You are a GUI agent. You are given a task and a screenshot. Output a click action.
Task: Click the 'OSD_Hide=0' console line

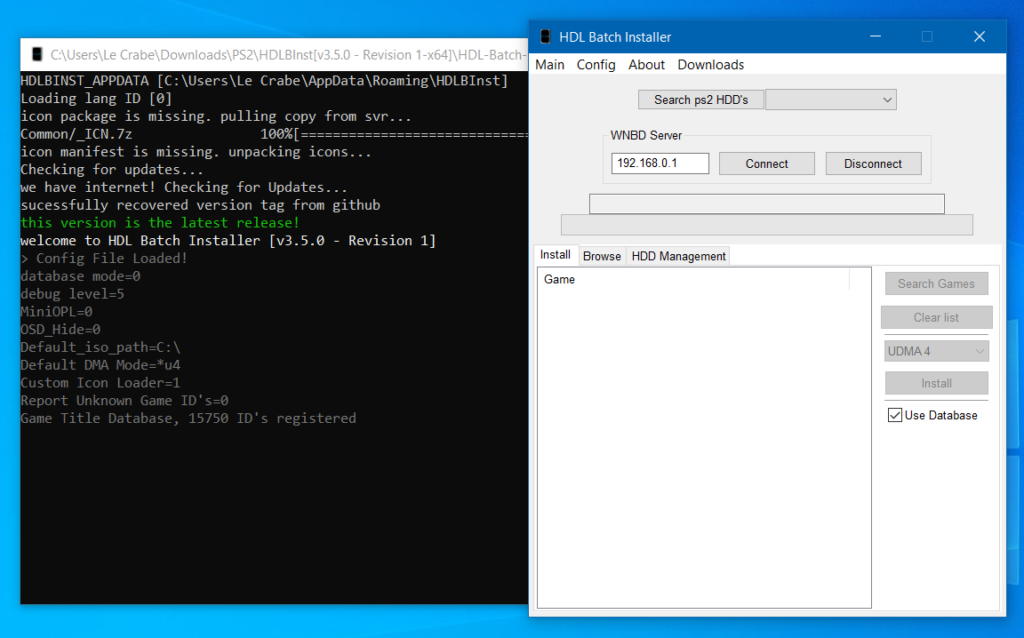point(60,329)
